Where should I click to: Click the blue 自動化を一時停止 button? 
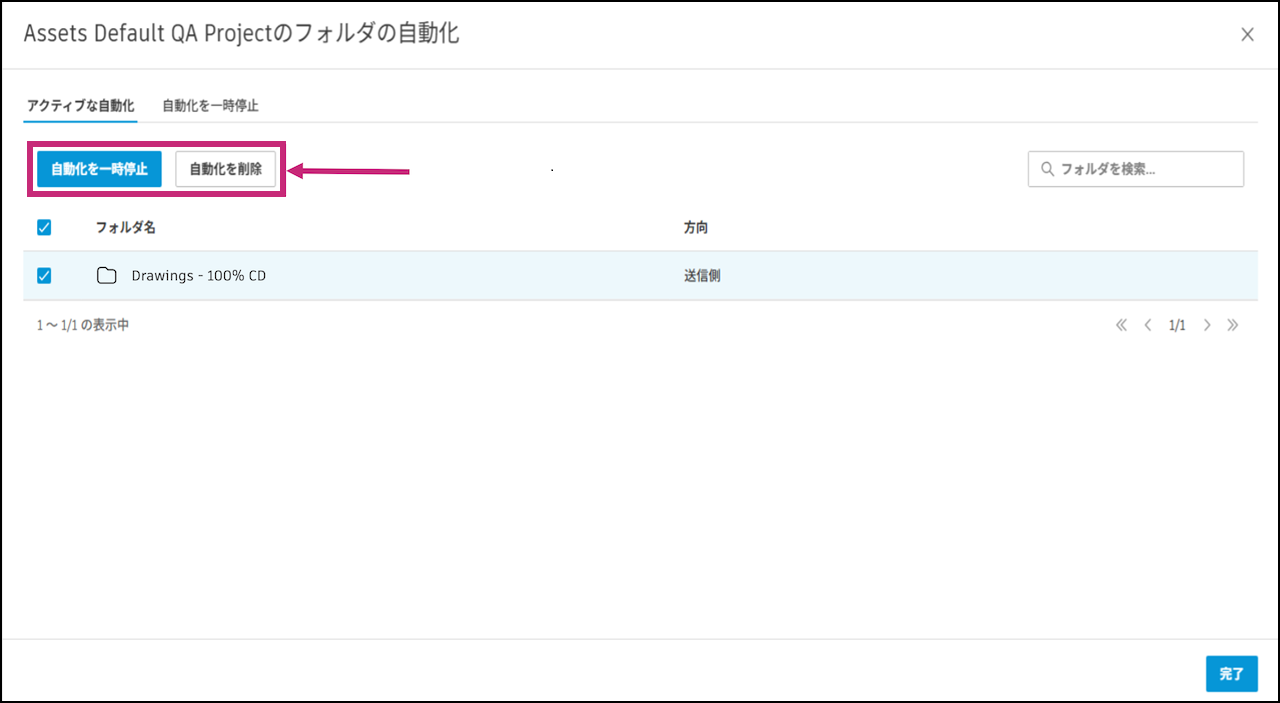coord(99,169)
